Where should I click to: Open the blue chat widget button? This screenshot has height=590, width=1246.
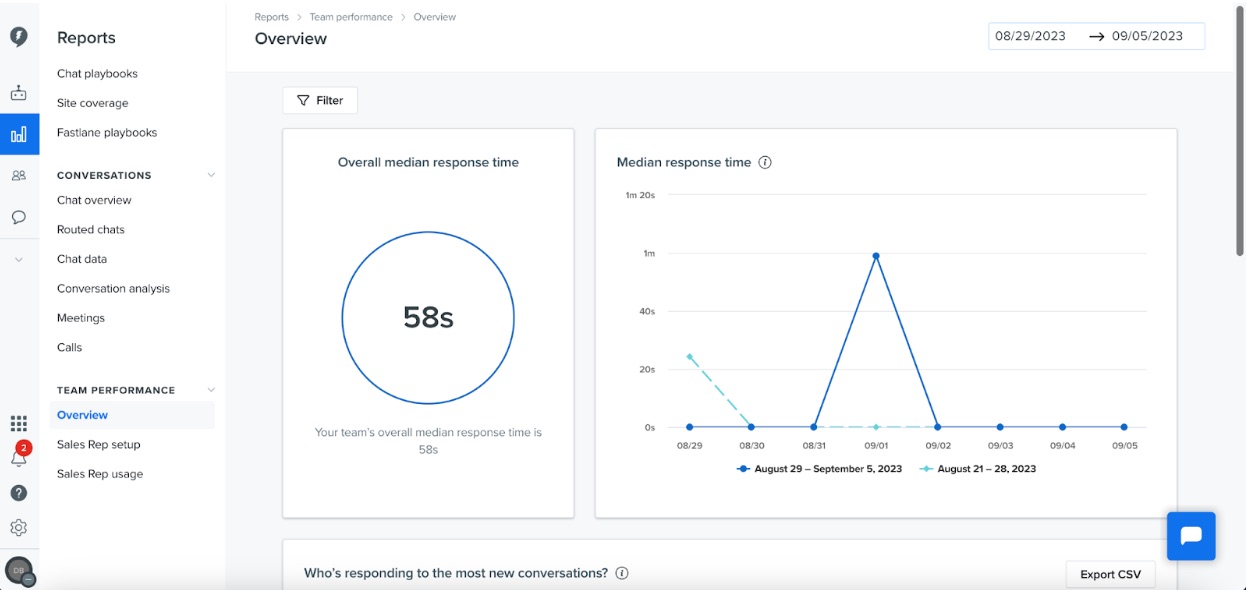[1191, 536]
